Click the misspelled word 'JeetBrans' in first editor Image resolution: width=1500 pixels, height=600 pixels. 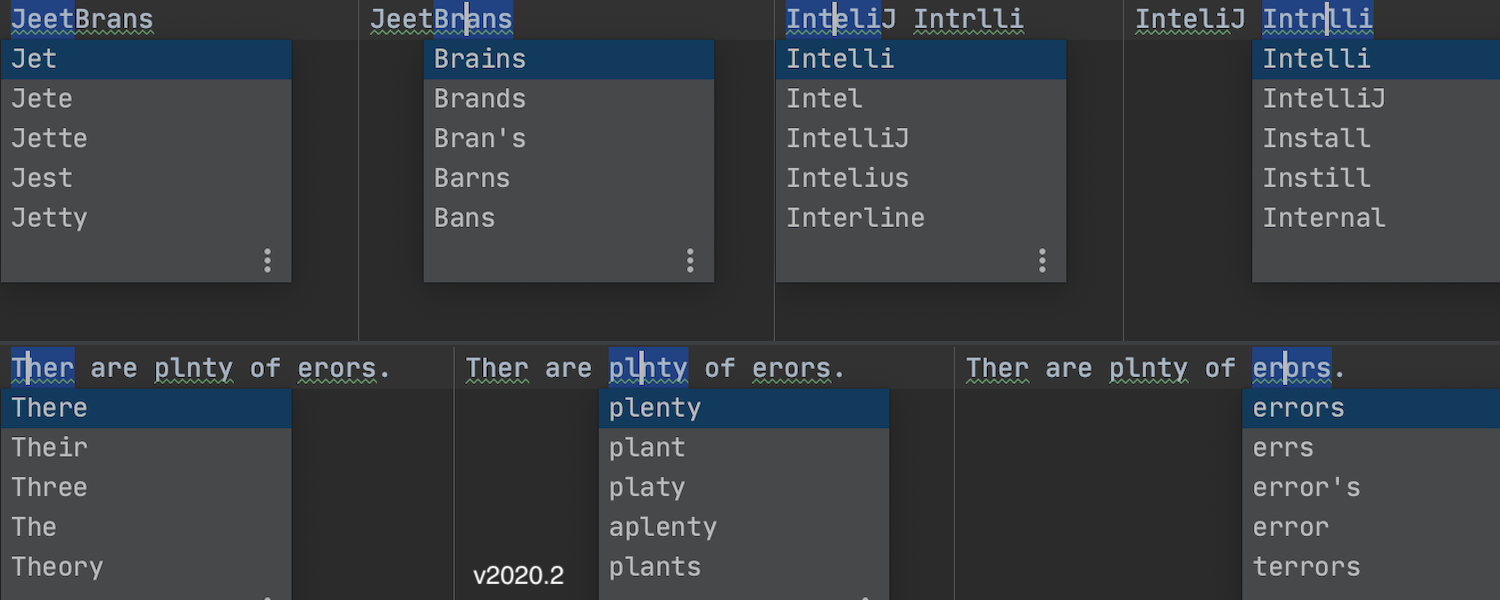tap(82, 19)
